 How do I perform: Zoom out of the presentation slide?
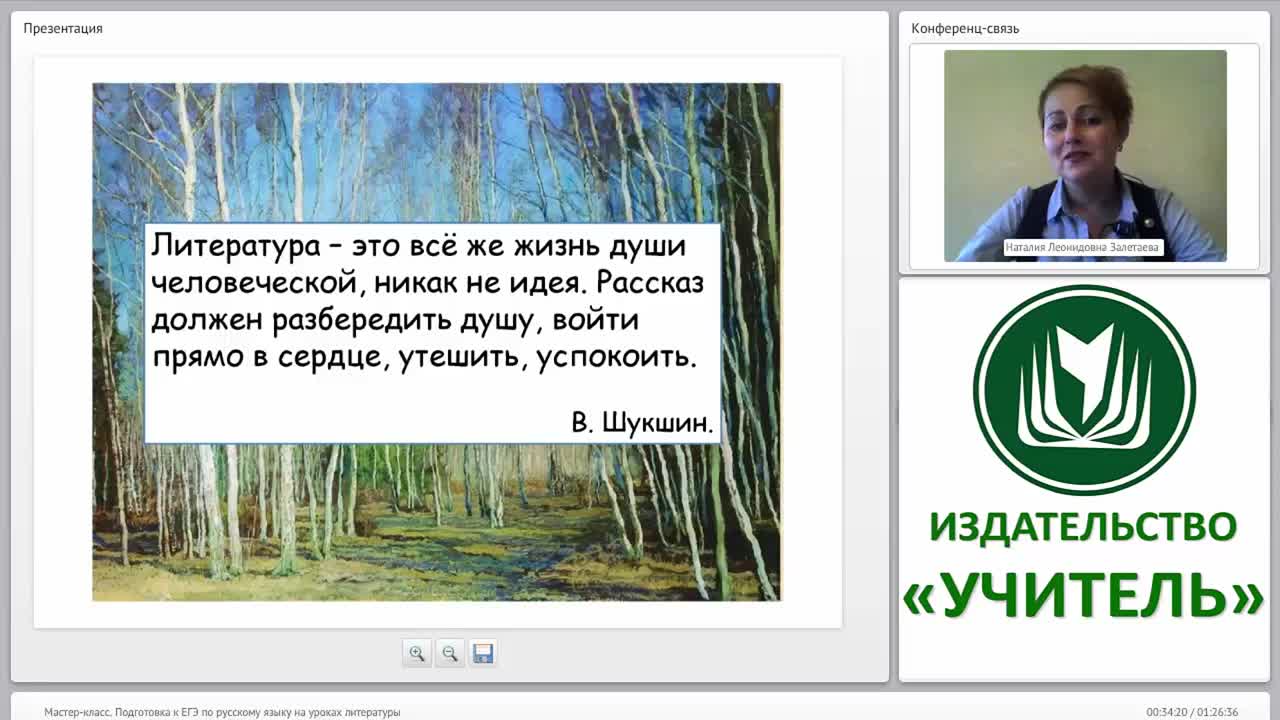[x=450, y=653]
